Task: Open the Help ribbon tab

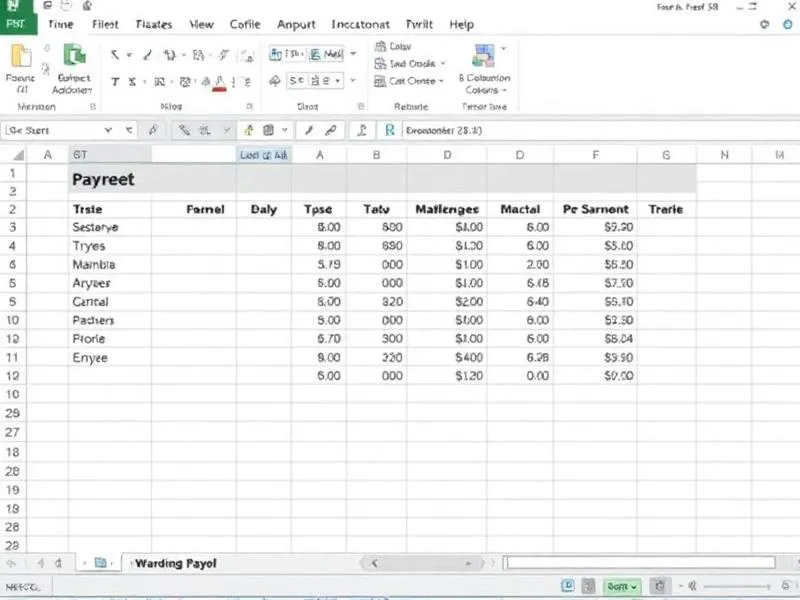Action: click(x=461, y=24)
